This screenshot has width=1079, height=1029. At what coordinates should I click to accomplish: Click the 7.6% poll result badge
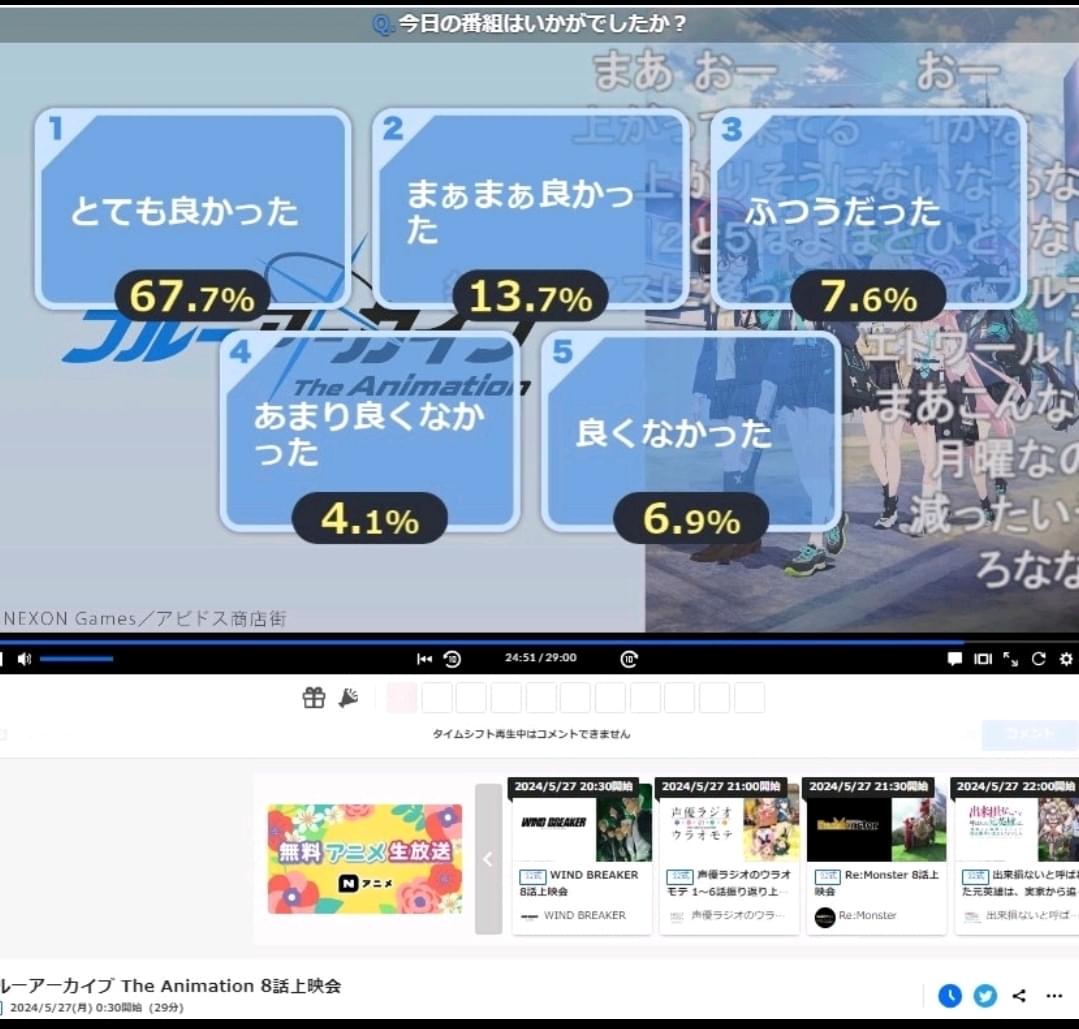(x=868, y=297)
